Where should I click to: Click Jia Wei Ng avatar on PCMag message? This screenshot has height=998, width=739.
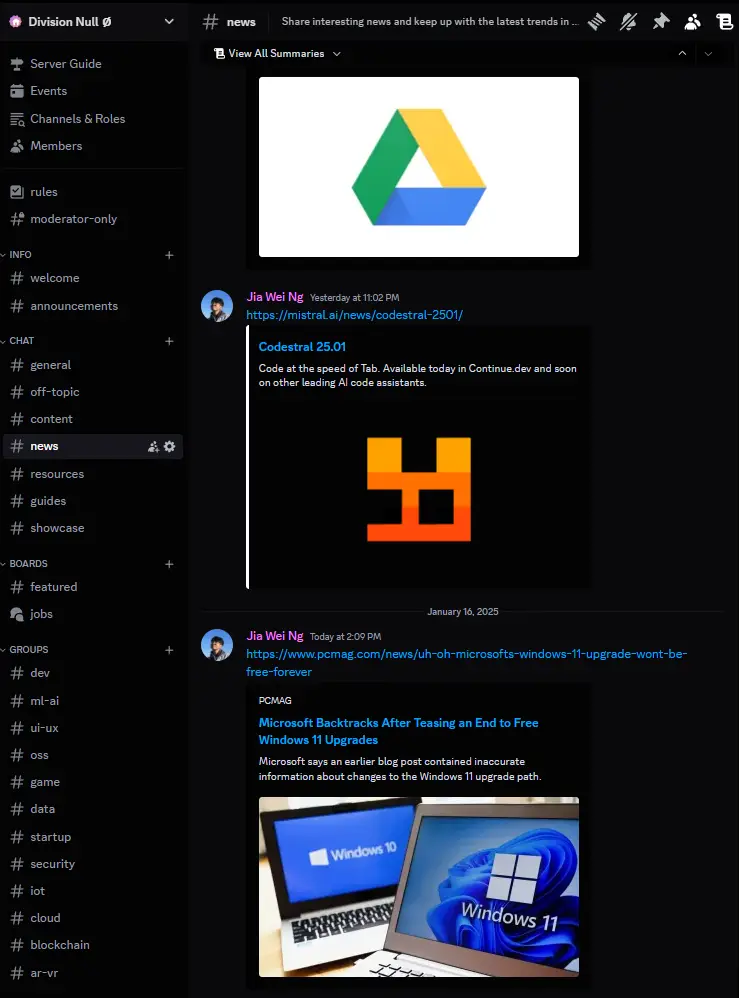217,645
